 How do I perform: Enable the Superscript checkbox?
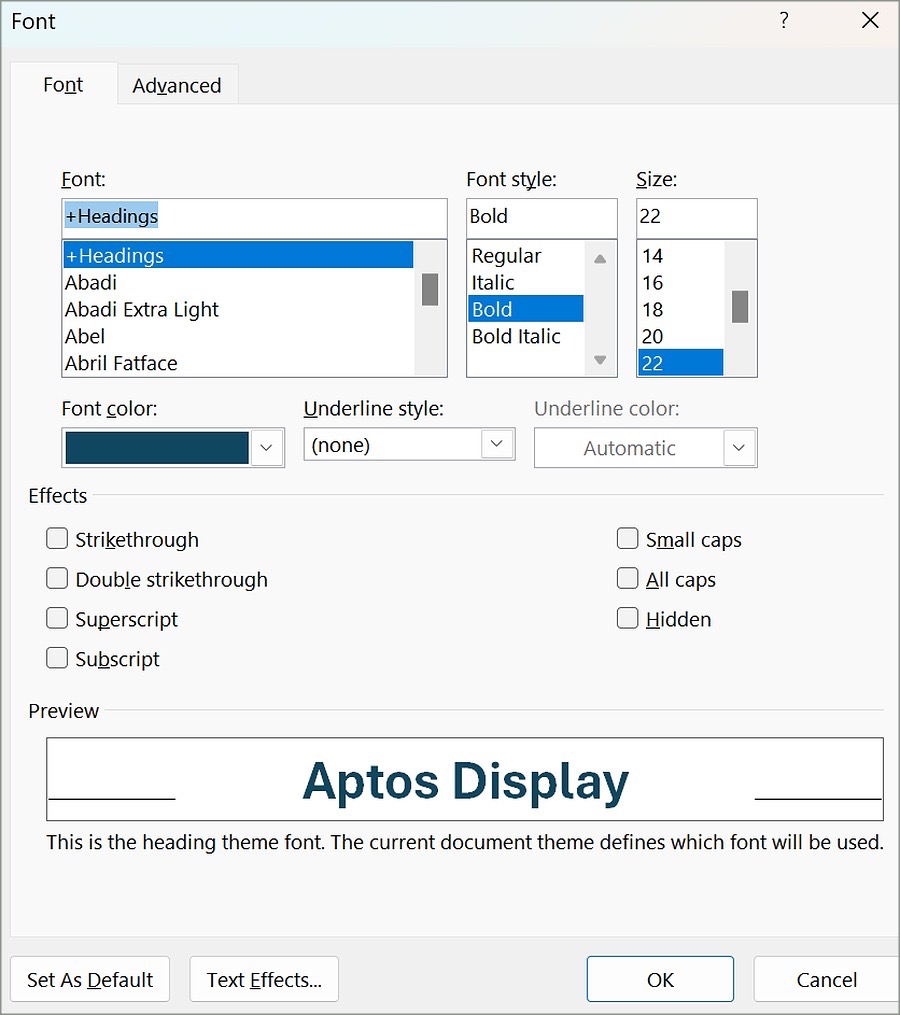[x=57, y=619]
